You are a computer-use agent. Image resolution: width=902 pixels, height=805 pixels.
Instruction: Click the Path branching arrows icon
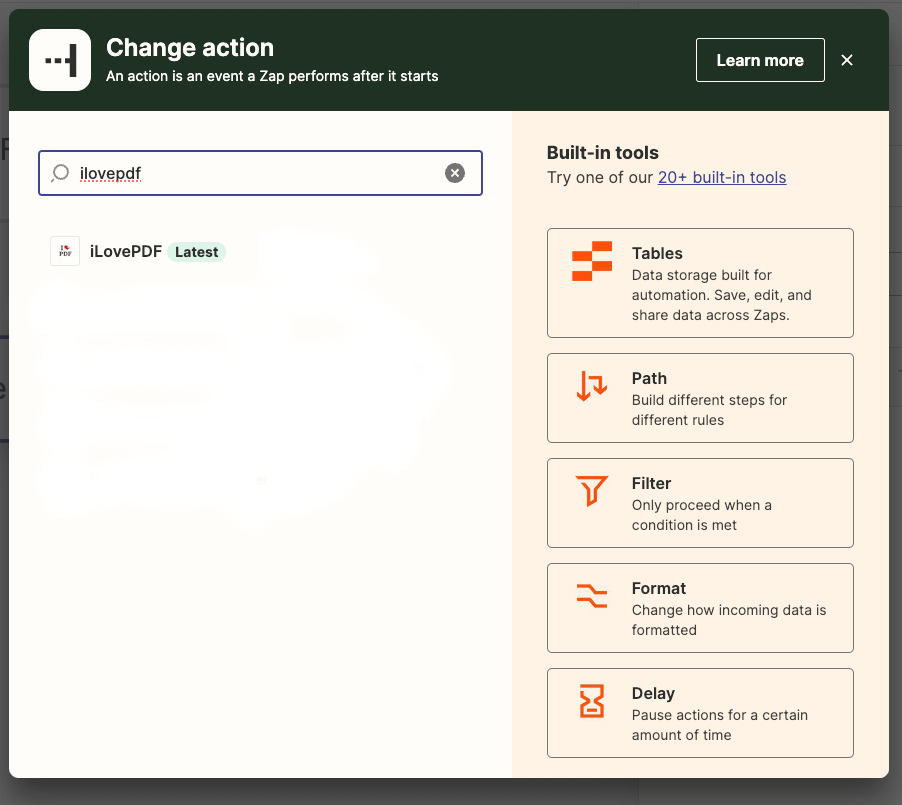click(x=591, y=386)
